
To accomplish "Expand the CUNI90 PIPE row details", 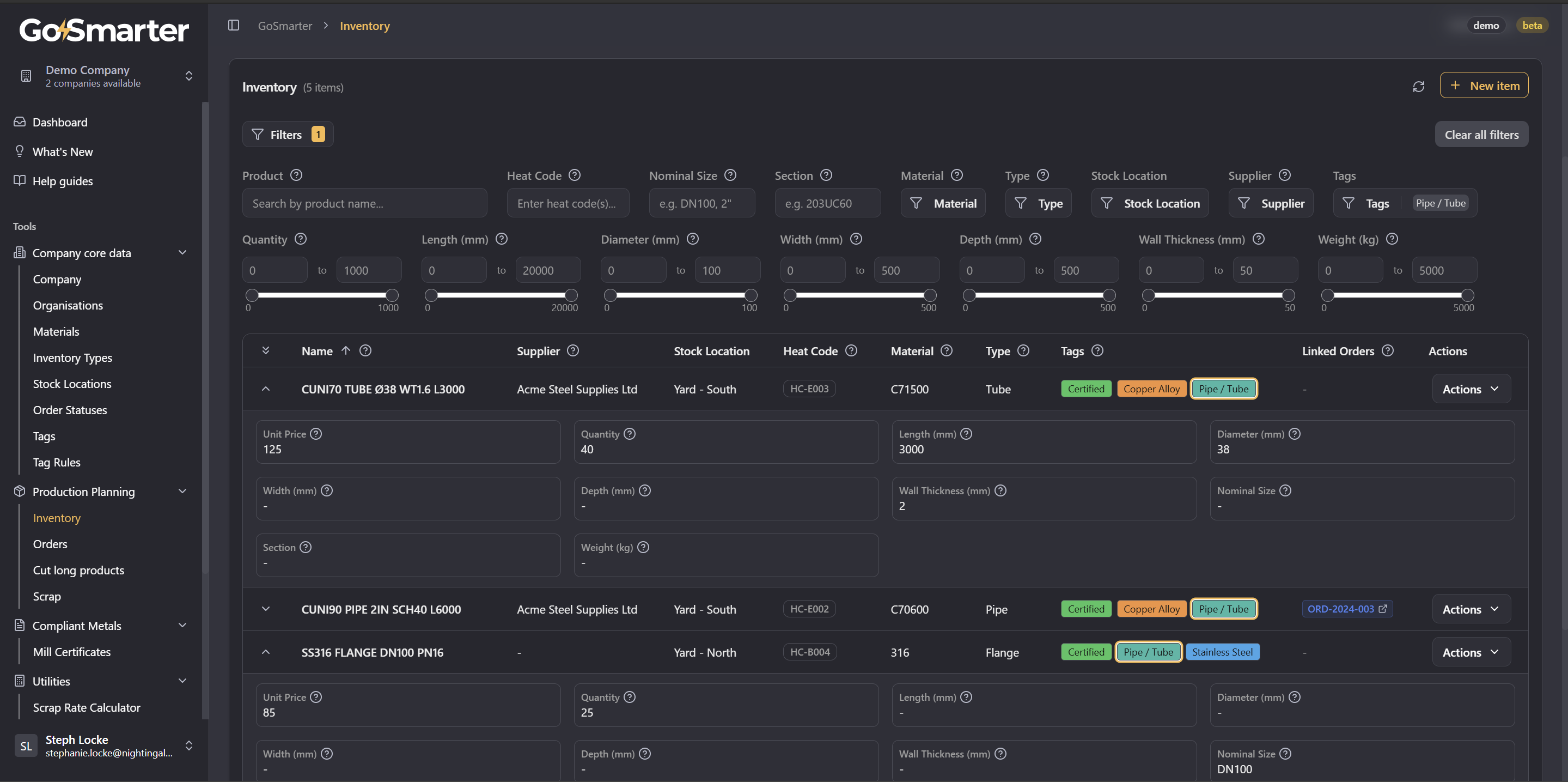I will (266, 609).
